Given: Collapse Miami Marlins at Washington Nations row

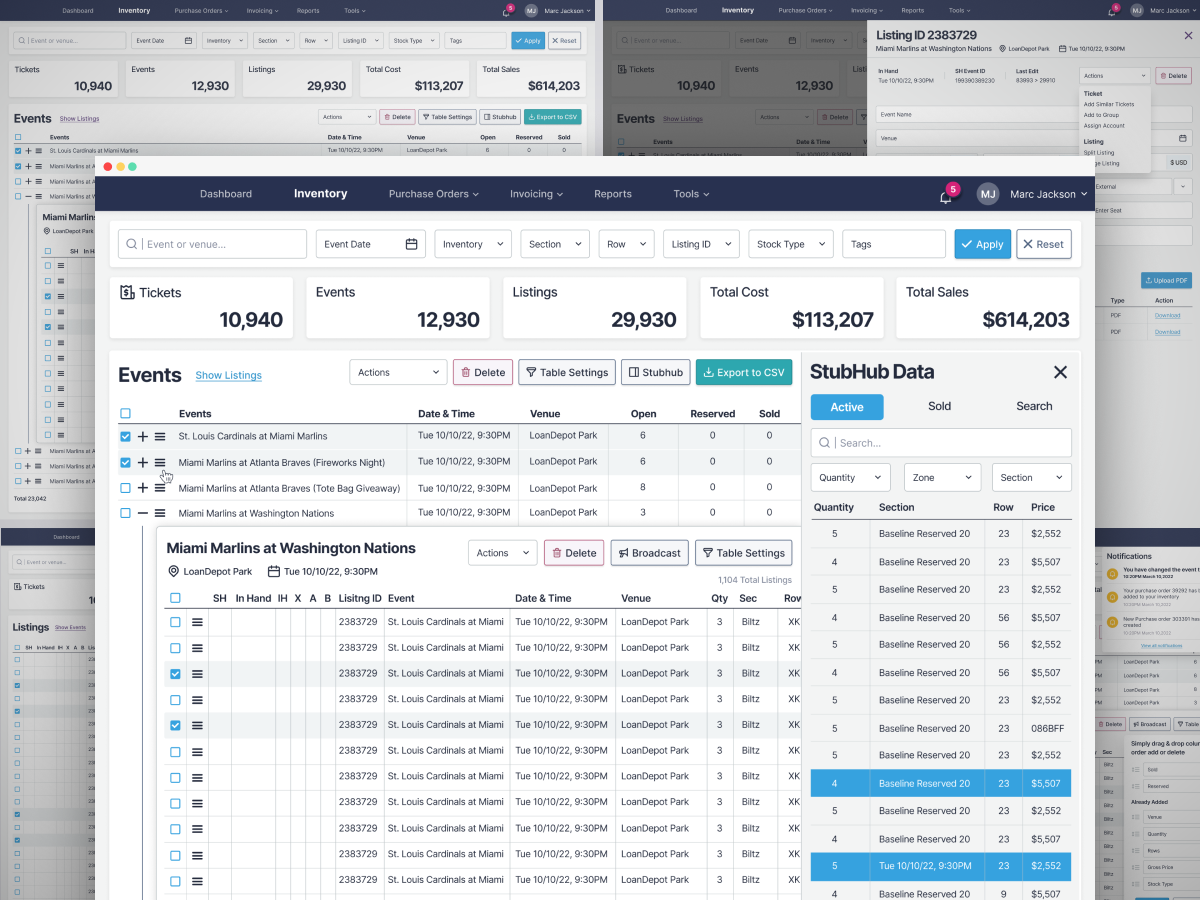Looking at the screenshot, I should [142, 513].
